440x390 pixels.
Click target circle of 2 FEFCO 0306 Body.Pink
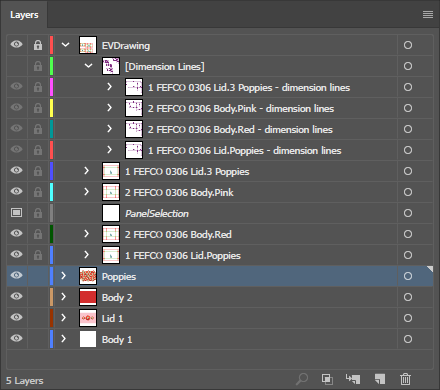(x=408, y=192)
